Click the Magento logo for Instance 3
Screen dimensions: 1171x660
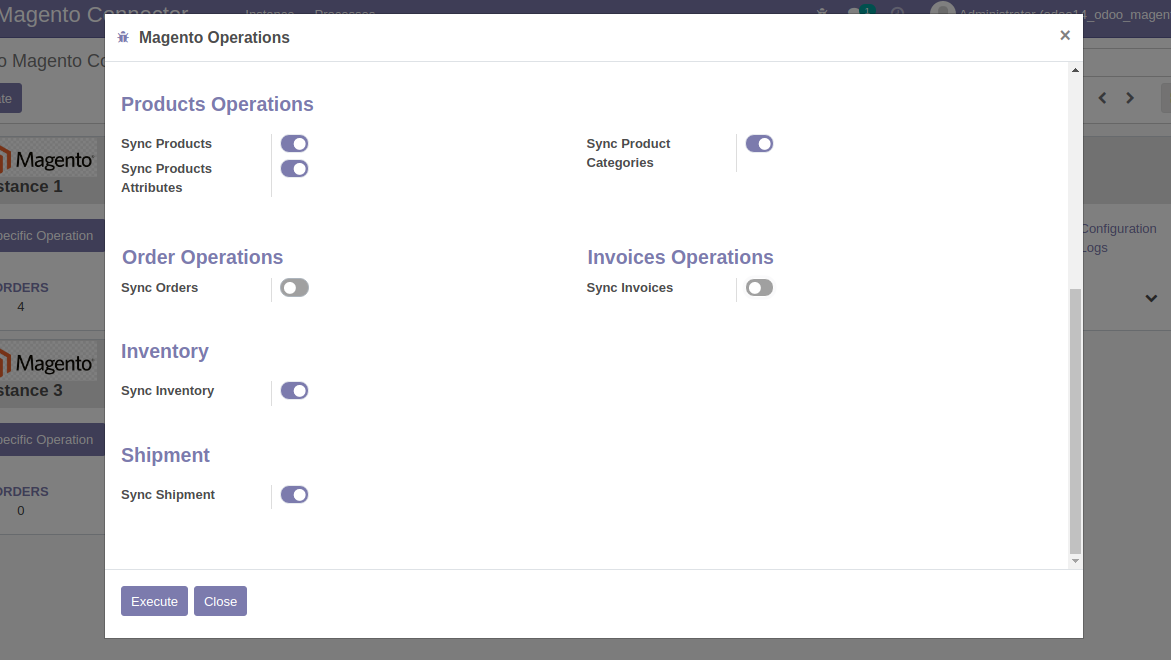[48, 362]
